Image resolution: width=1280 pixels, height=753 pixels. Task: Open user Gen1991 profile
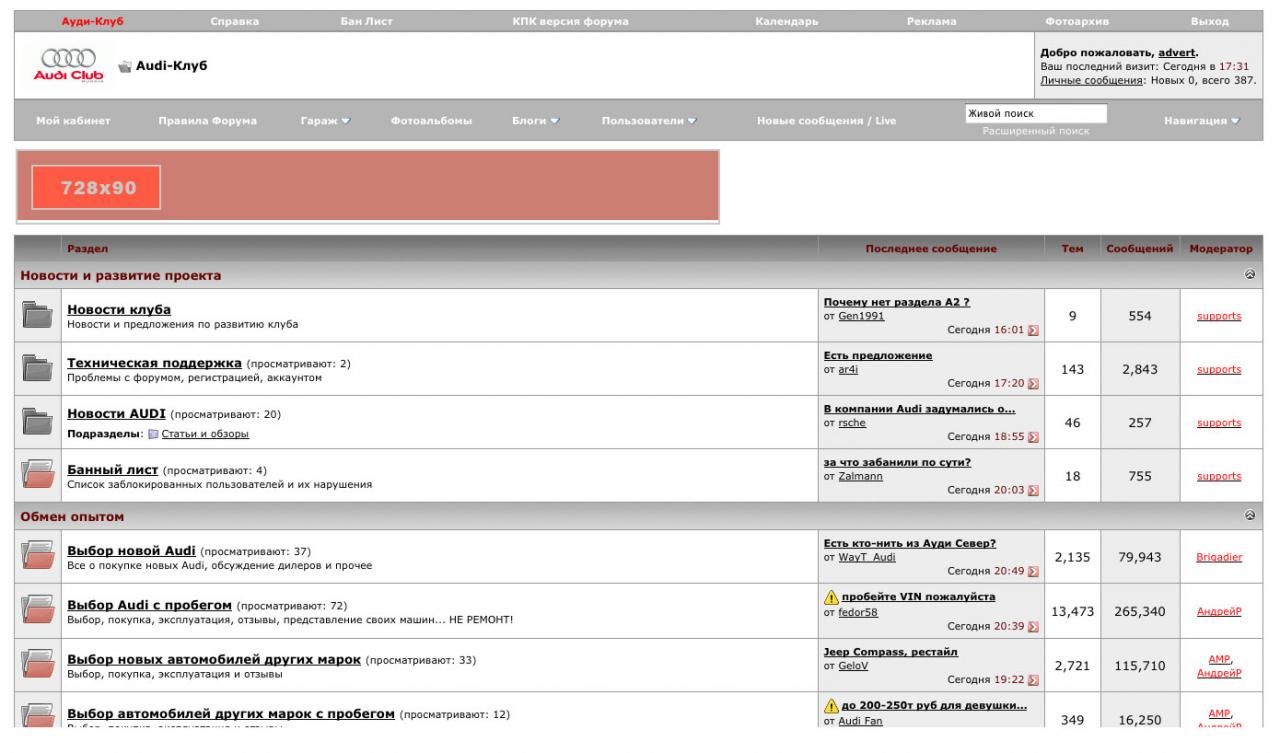[861, 316]
